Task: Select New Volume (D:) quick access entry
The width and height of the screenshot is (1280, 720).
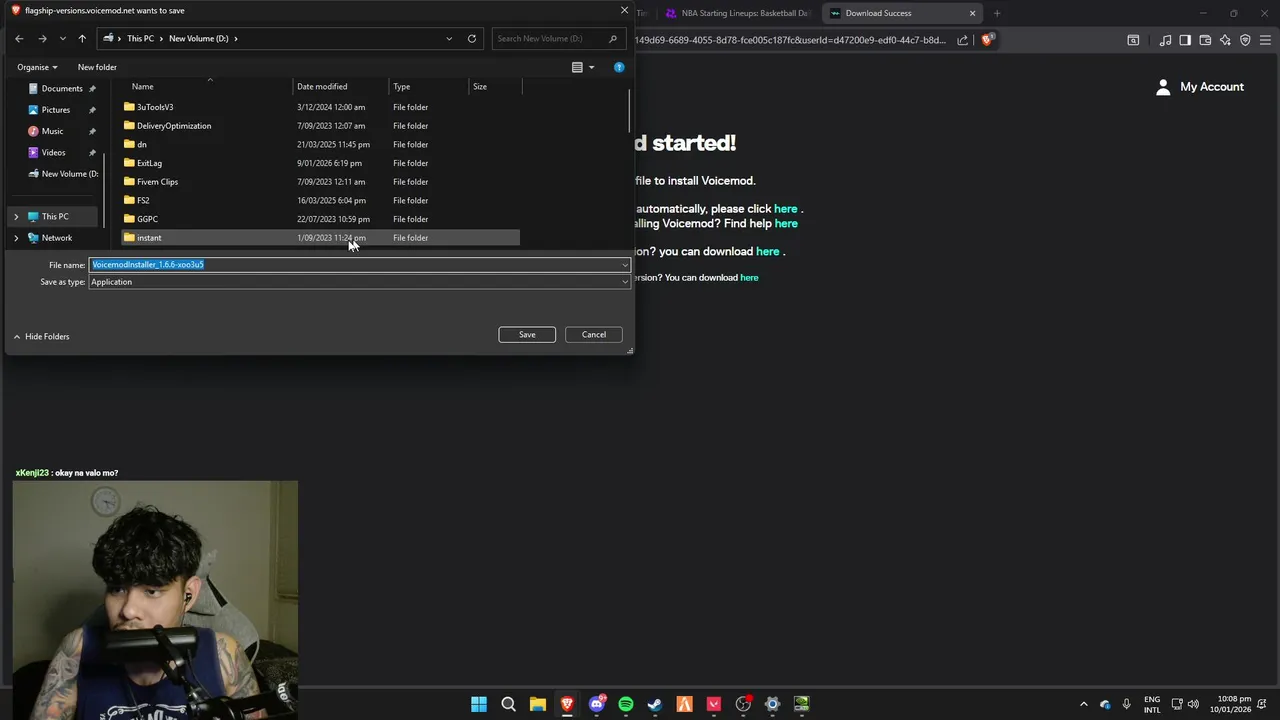Action: click(x=64, y=174)
